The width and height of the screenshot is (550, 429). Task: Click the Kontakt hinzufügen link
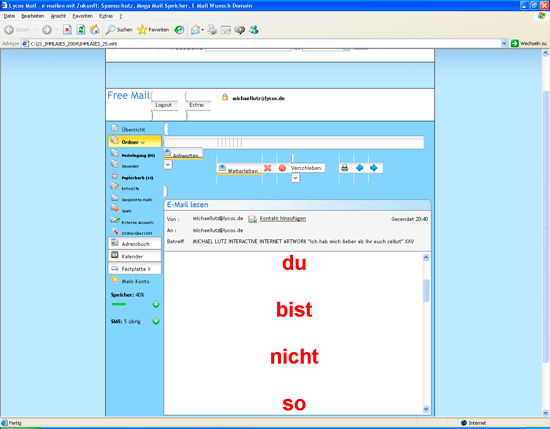pyautogui.click(x=283, y=219)
